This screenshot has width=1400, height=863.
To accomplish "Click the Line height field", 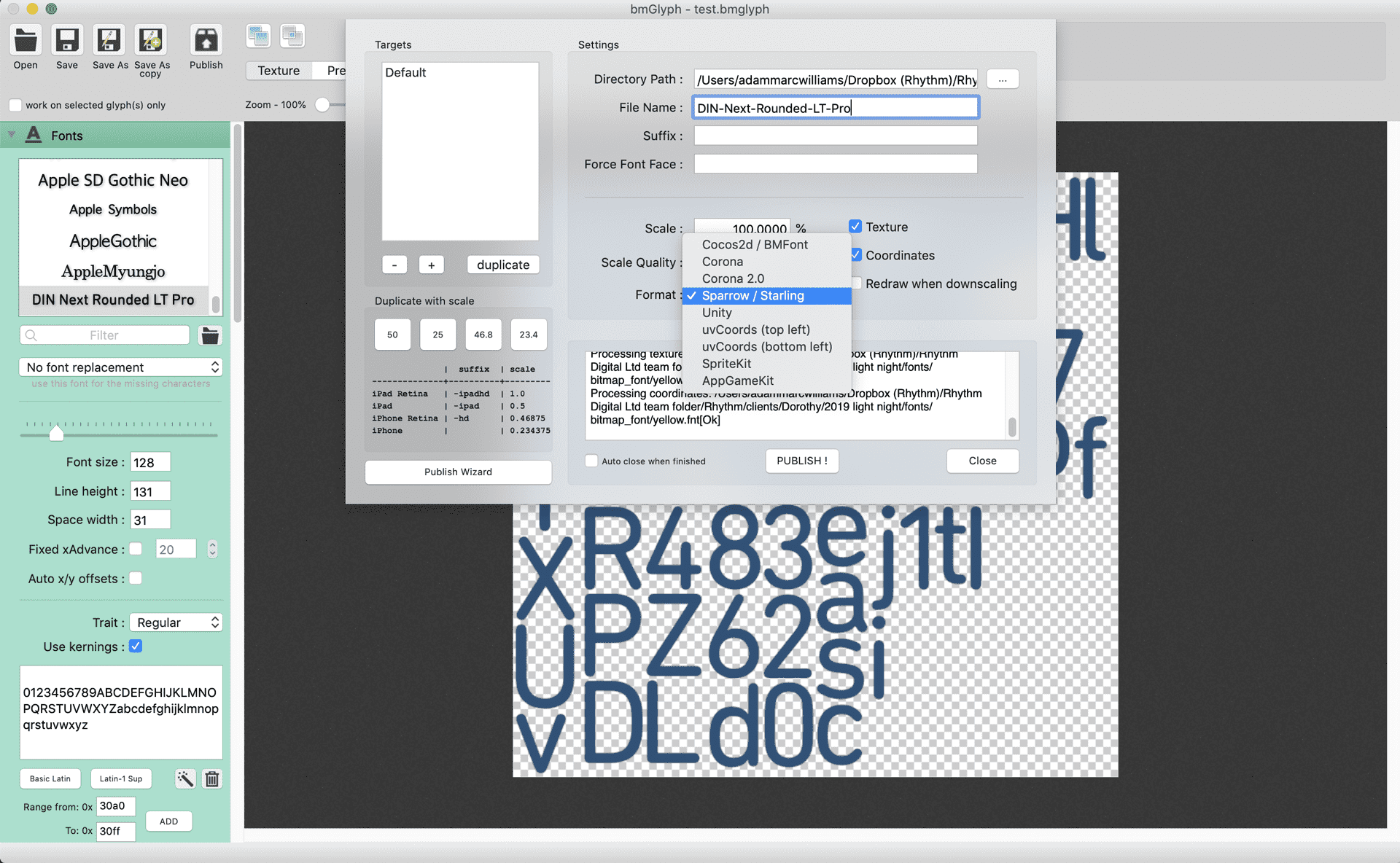I will pos(150,491).
